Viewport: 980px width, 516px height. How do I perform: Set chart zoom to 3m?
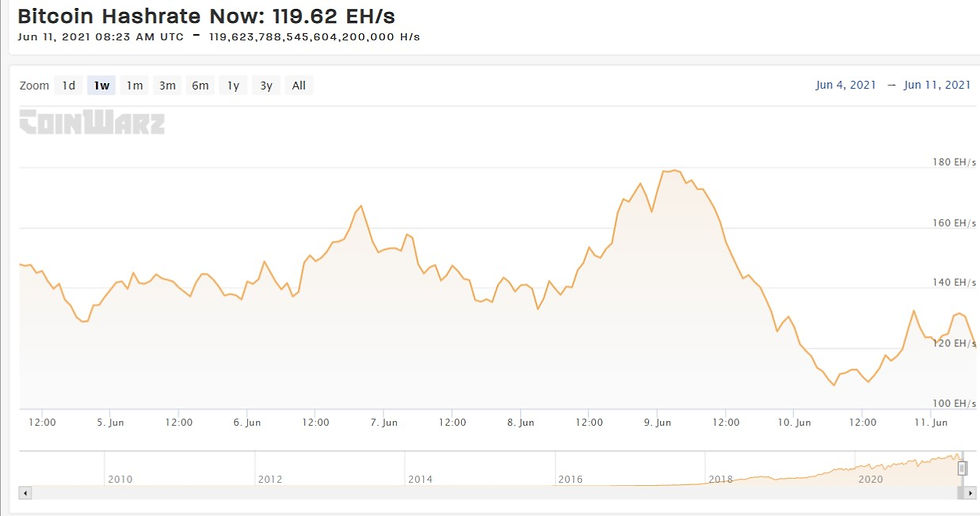click(168, 86)
